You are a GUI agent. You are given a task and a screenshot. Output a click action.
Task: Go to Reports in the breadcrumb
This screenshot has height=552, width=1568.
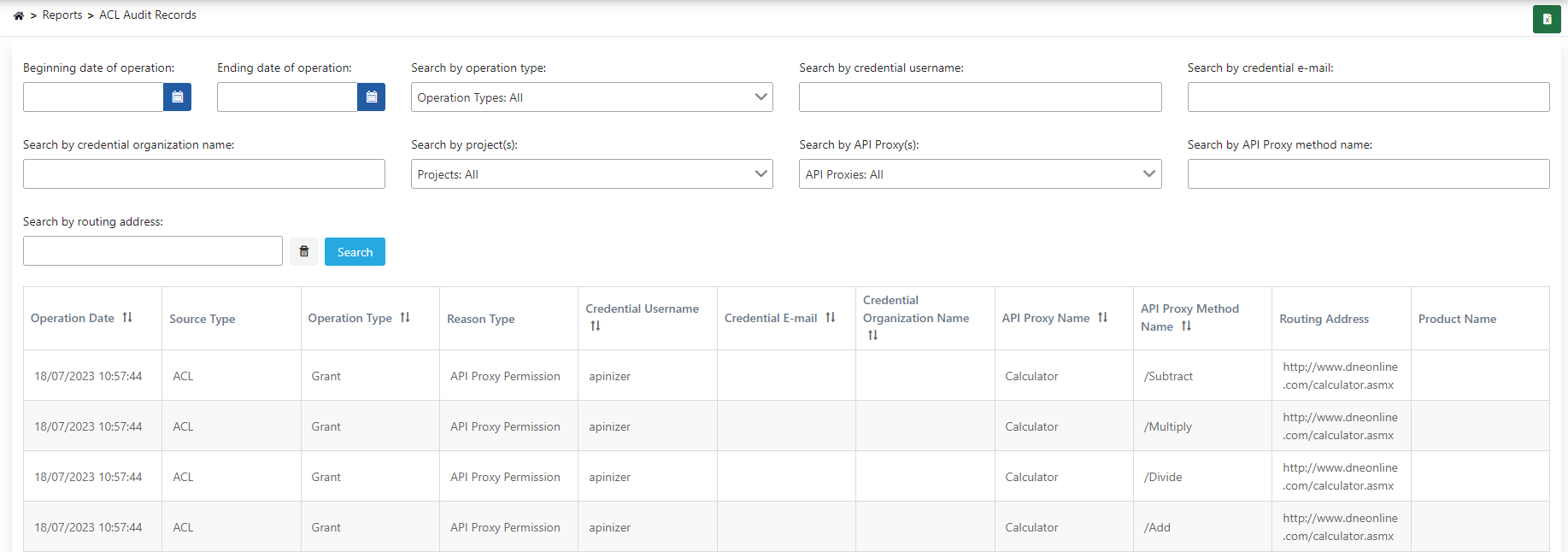coord(62,15)
